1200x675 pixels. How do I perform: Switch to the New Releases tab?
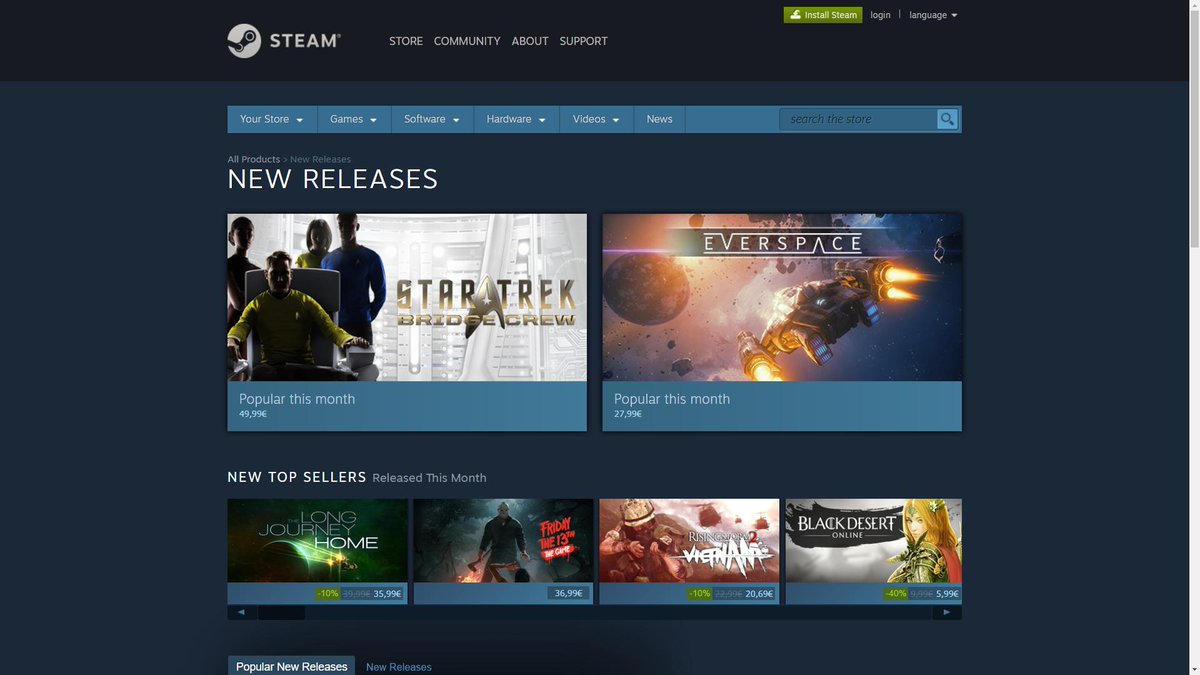coord(399,667)
